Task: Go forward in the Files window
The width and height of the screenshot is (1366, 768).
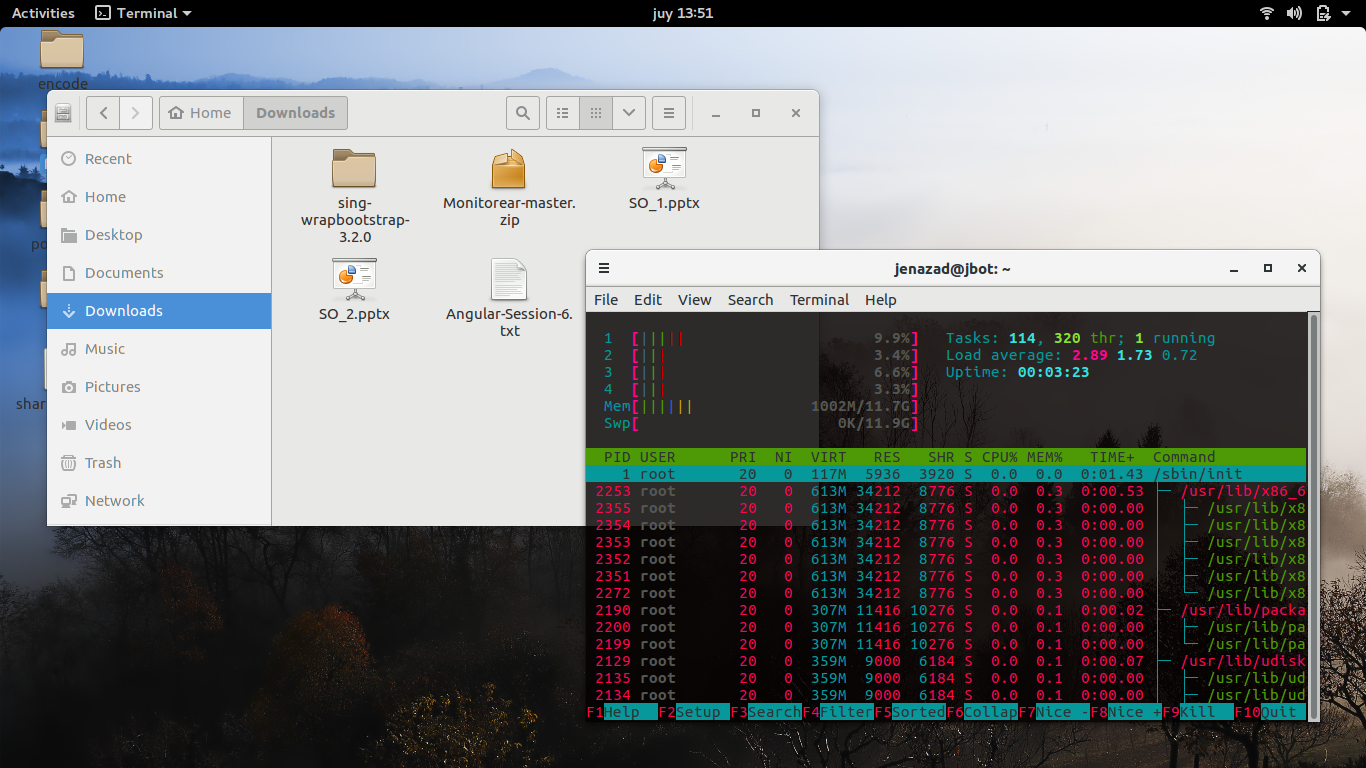Action: [x=136, y=113]
